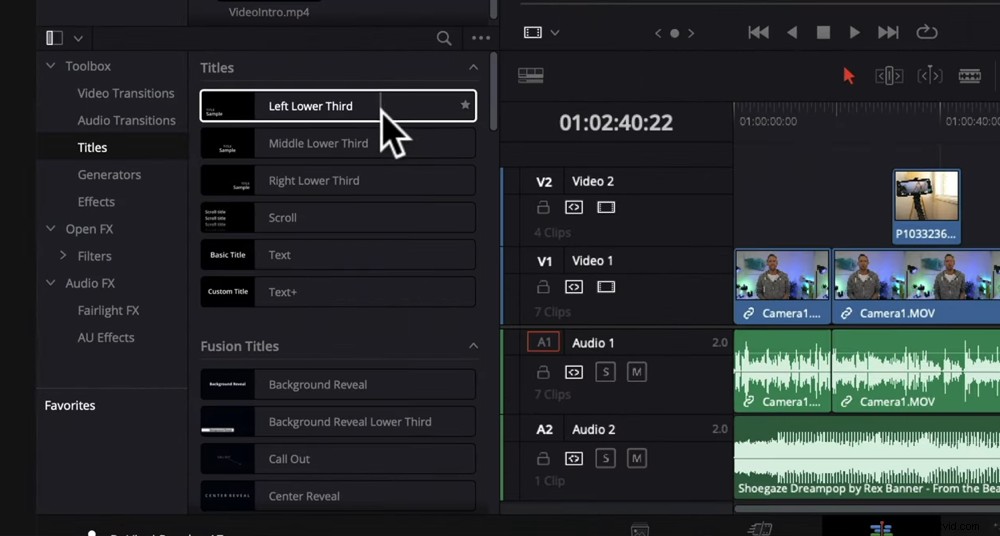Open the sidebar layout dropdown arrow
The height and width of the screenshot is (536, 1000).
[x=78, y=39]
